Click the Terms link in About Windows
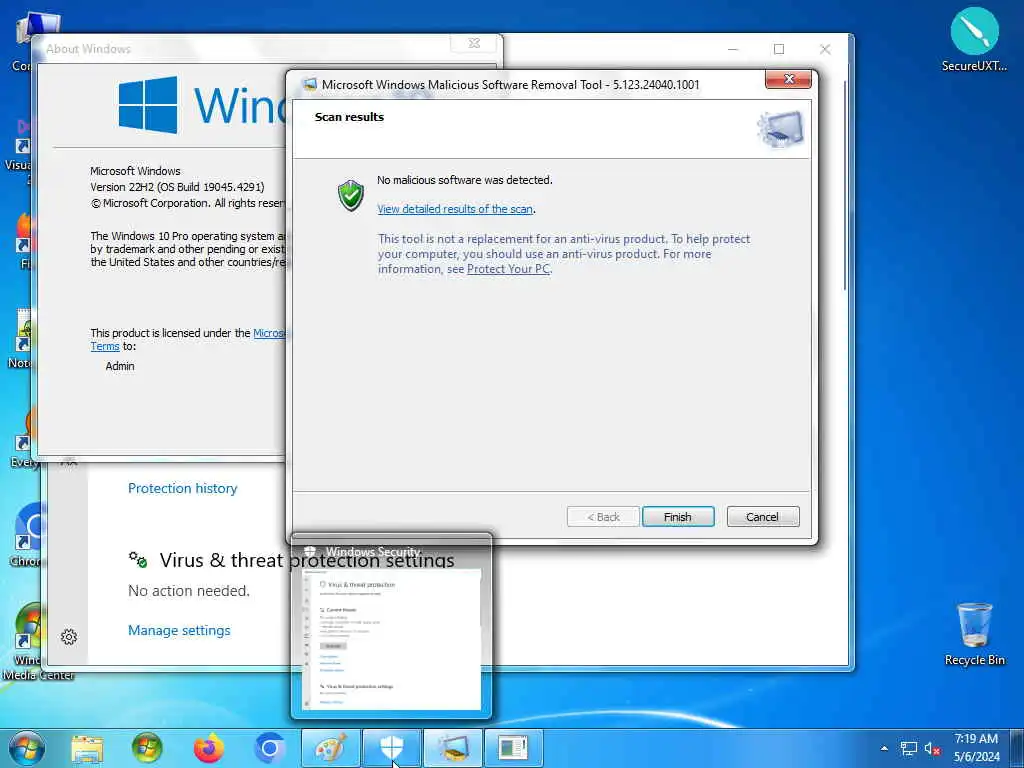 [104, 347]
